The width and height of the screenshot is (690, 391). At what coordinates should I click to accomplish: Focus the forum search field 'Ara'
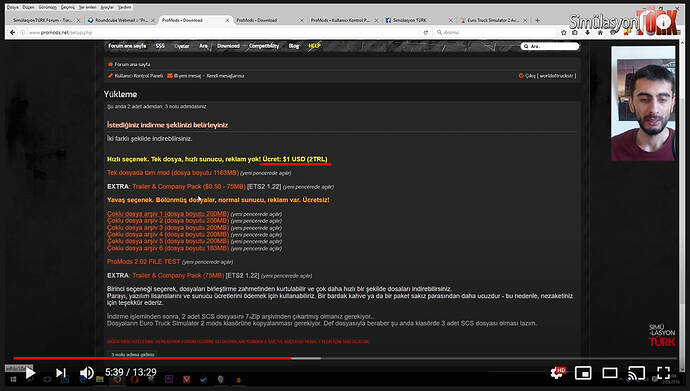(x=550, y=46)
